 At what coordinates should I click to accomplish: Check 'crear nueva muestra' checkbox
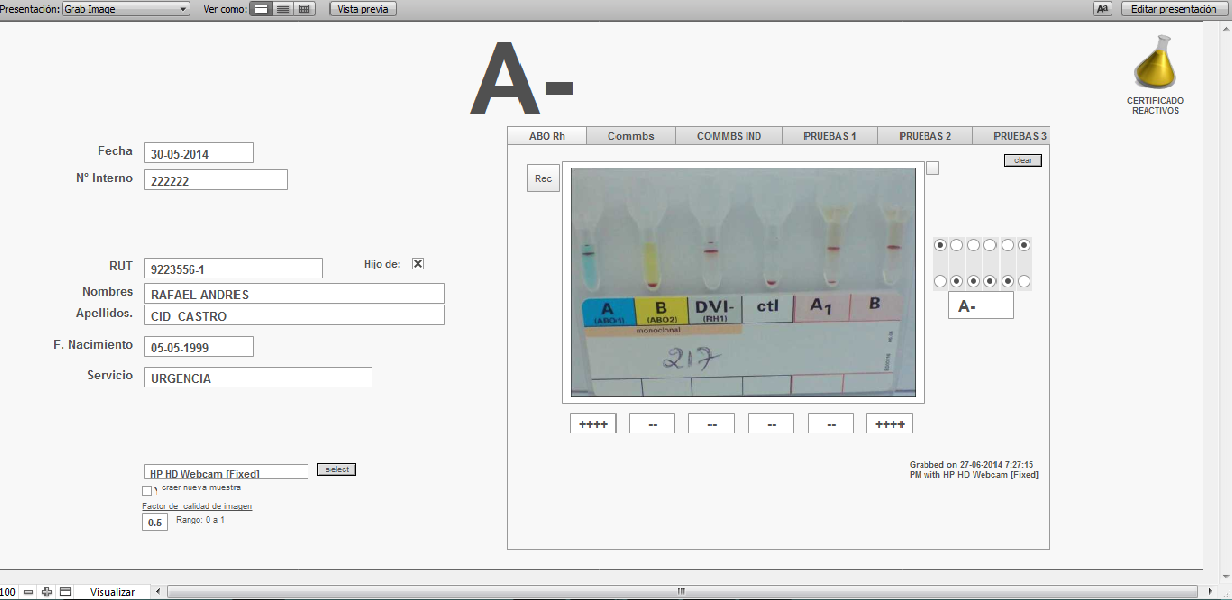pyautogui.click(x=148, y=491)
